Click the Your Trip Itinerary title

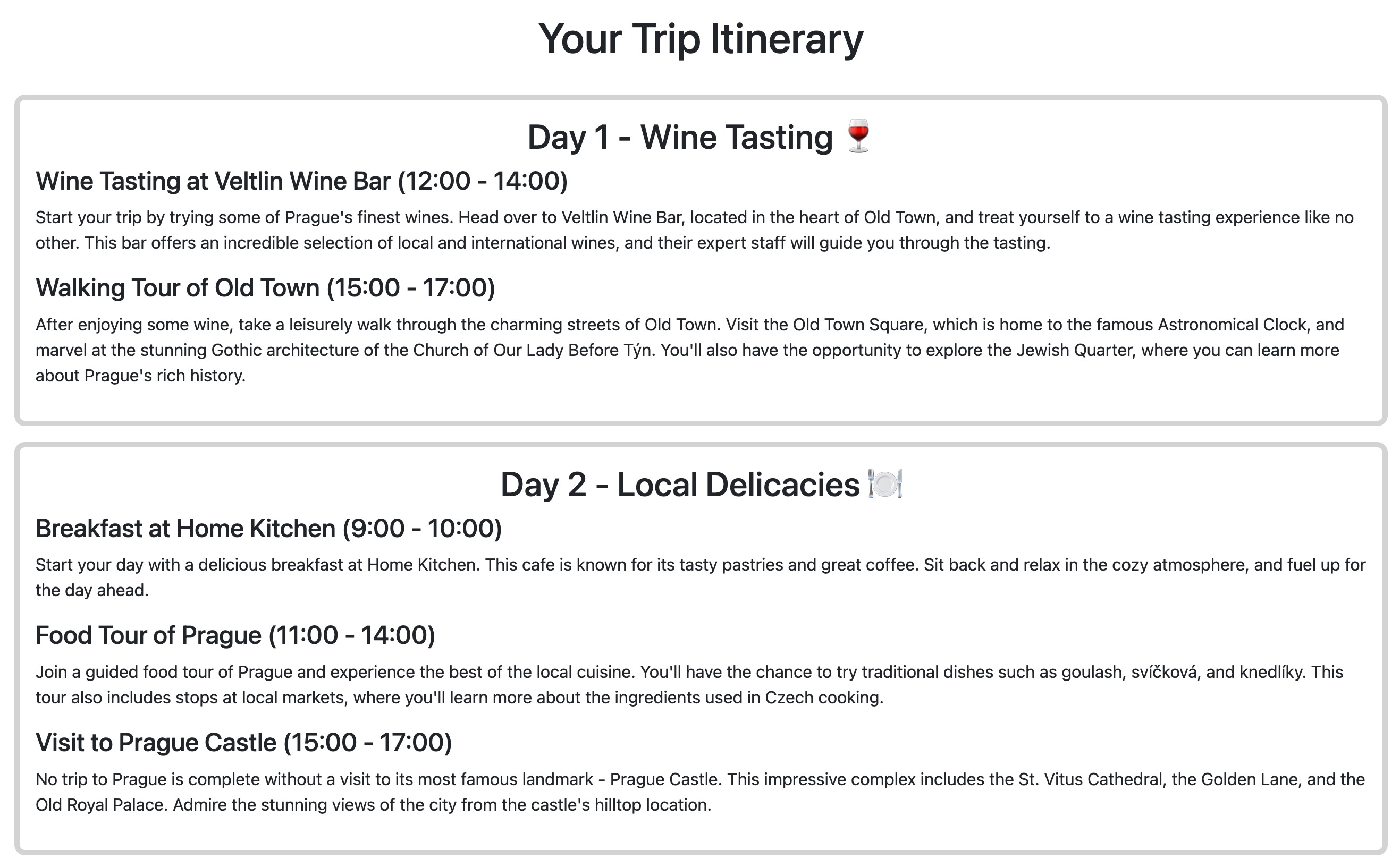point(701,38)
